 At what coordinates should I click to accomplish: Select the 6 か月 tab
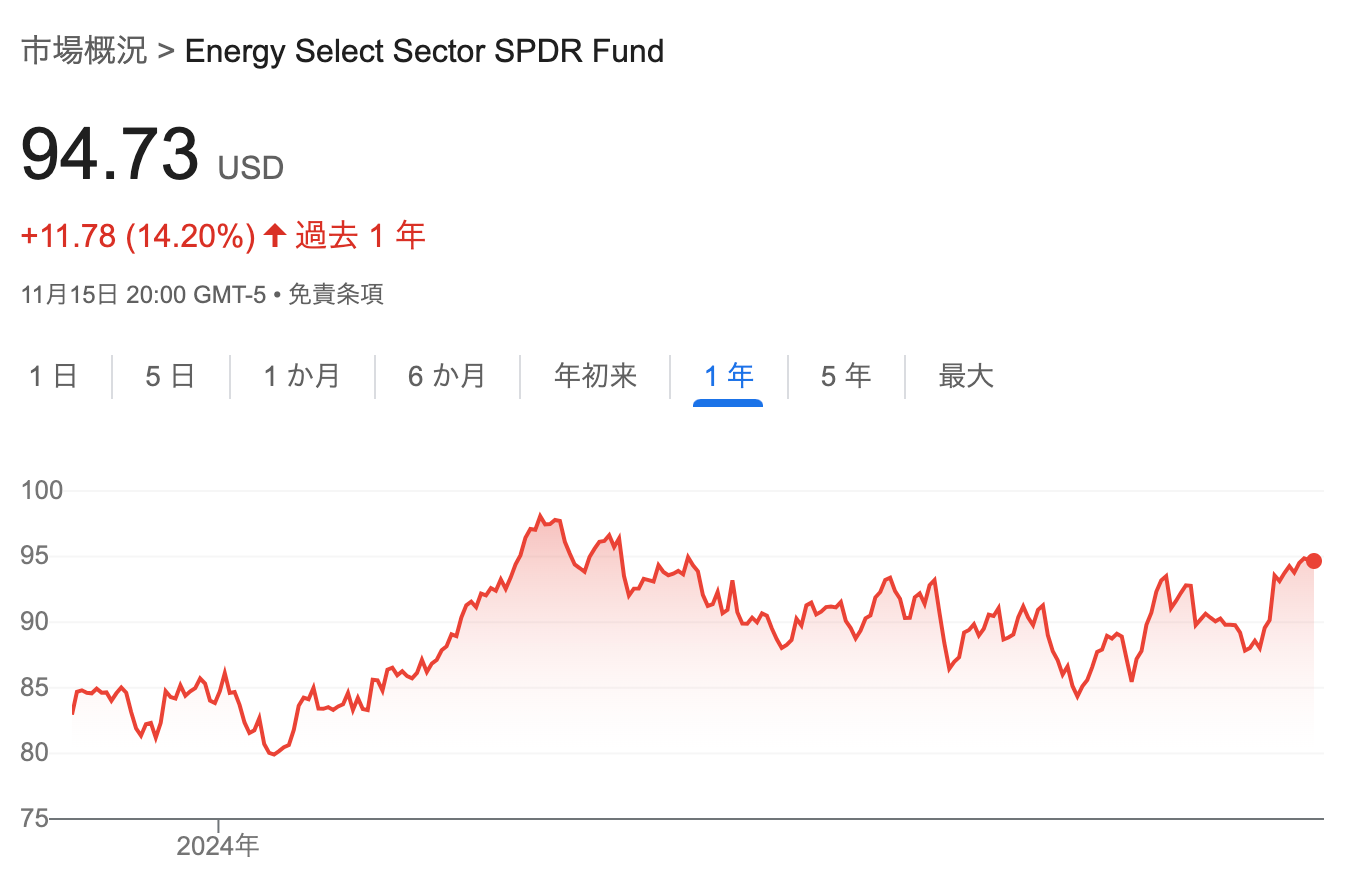pos(447,376)
